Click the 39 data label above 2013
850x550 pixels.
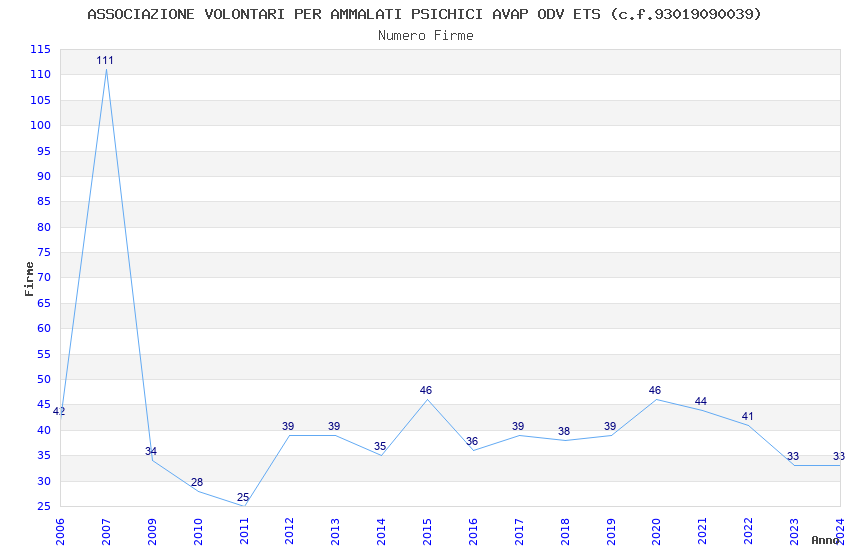(x=334, y=426)
